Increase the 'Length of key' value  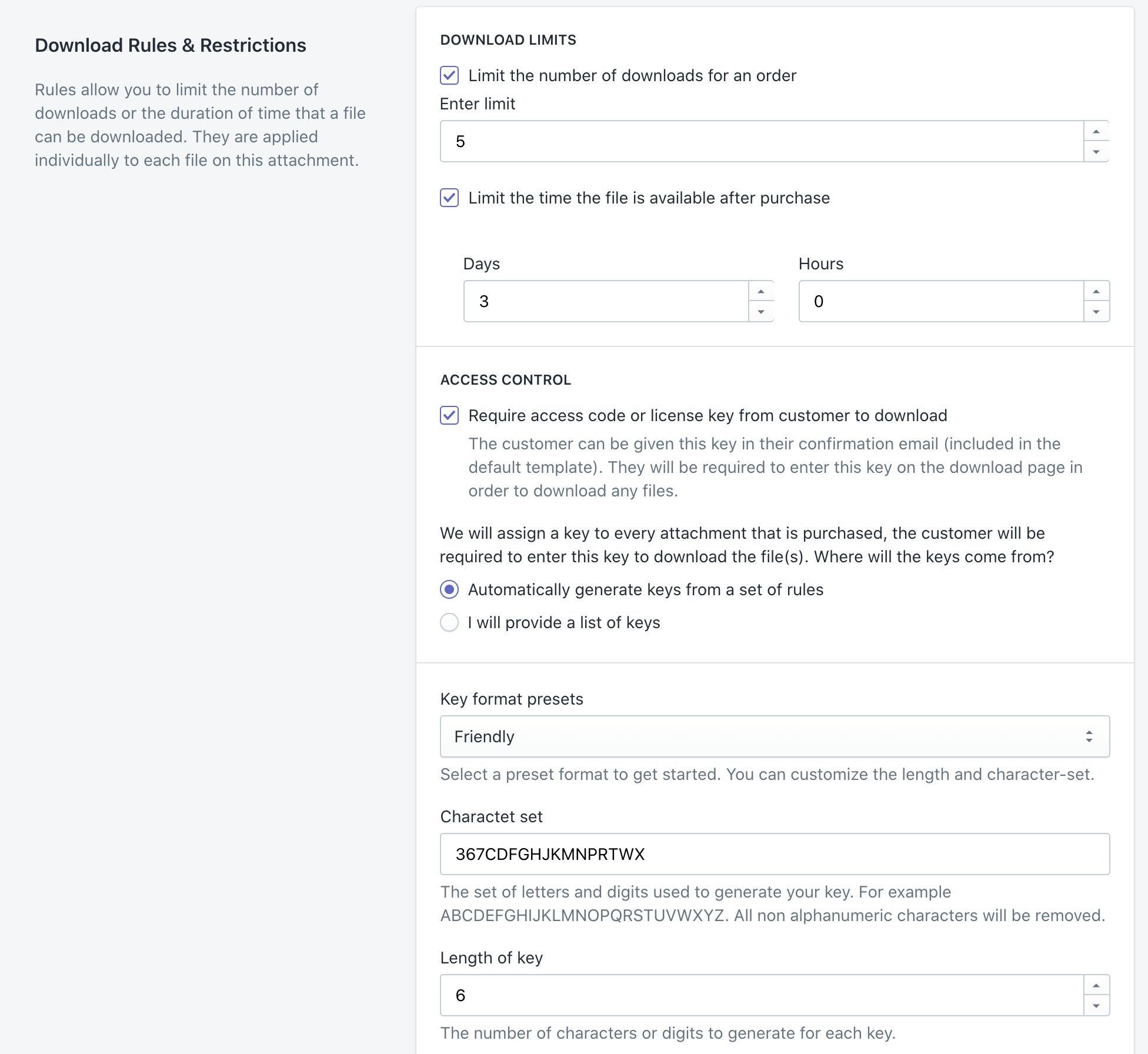point(1096,985)
